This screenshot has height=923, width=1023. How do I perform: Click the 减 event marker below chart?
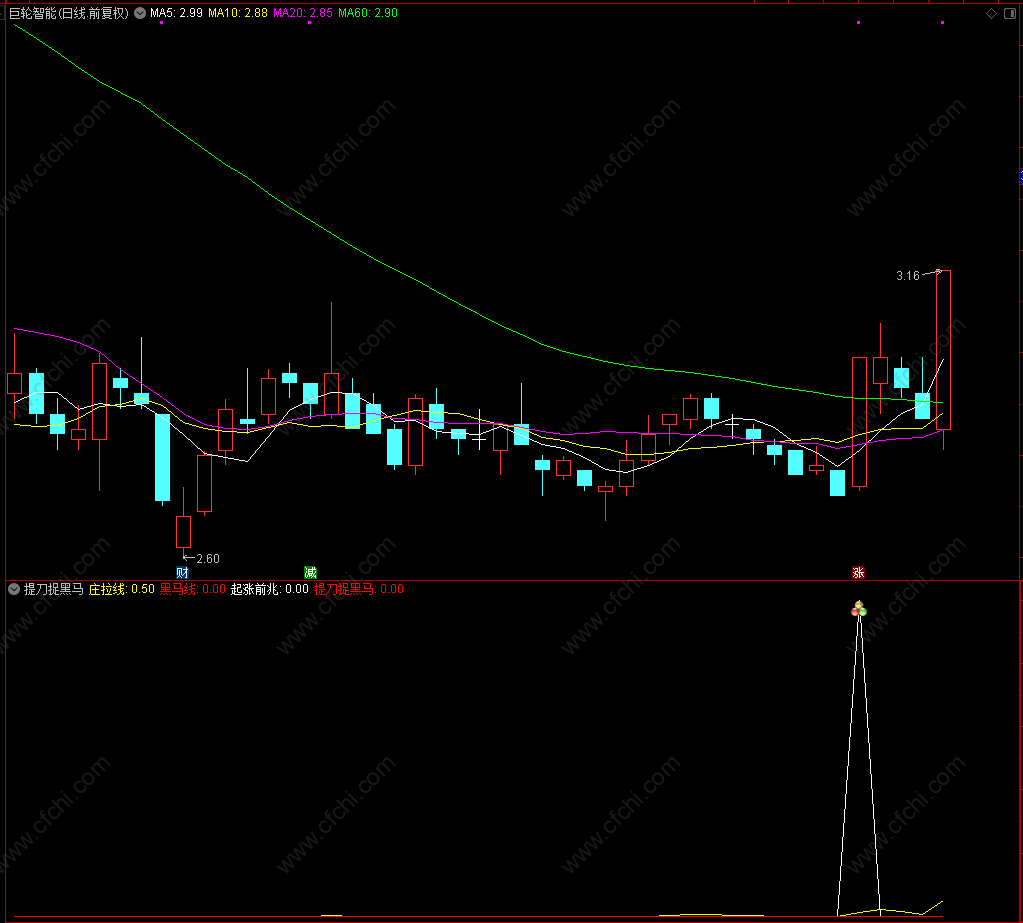311,573
